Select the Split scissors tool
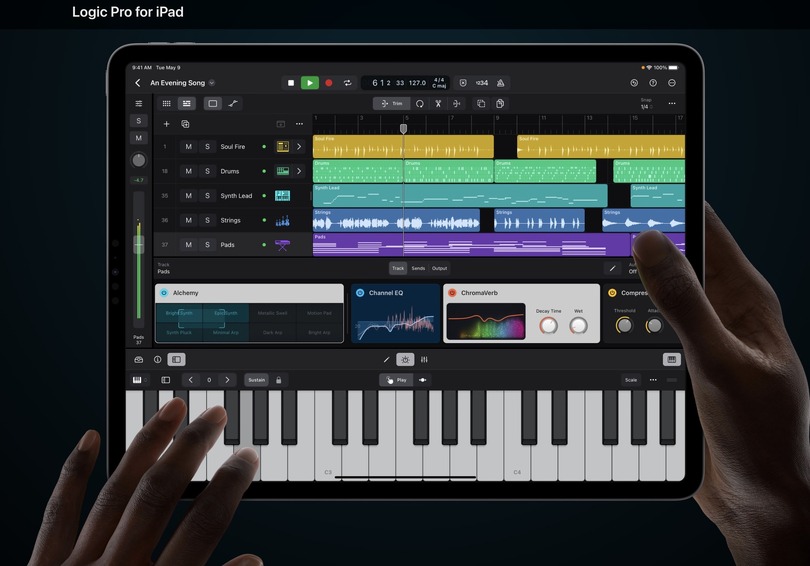 point(438,104)
